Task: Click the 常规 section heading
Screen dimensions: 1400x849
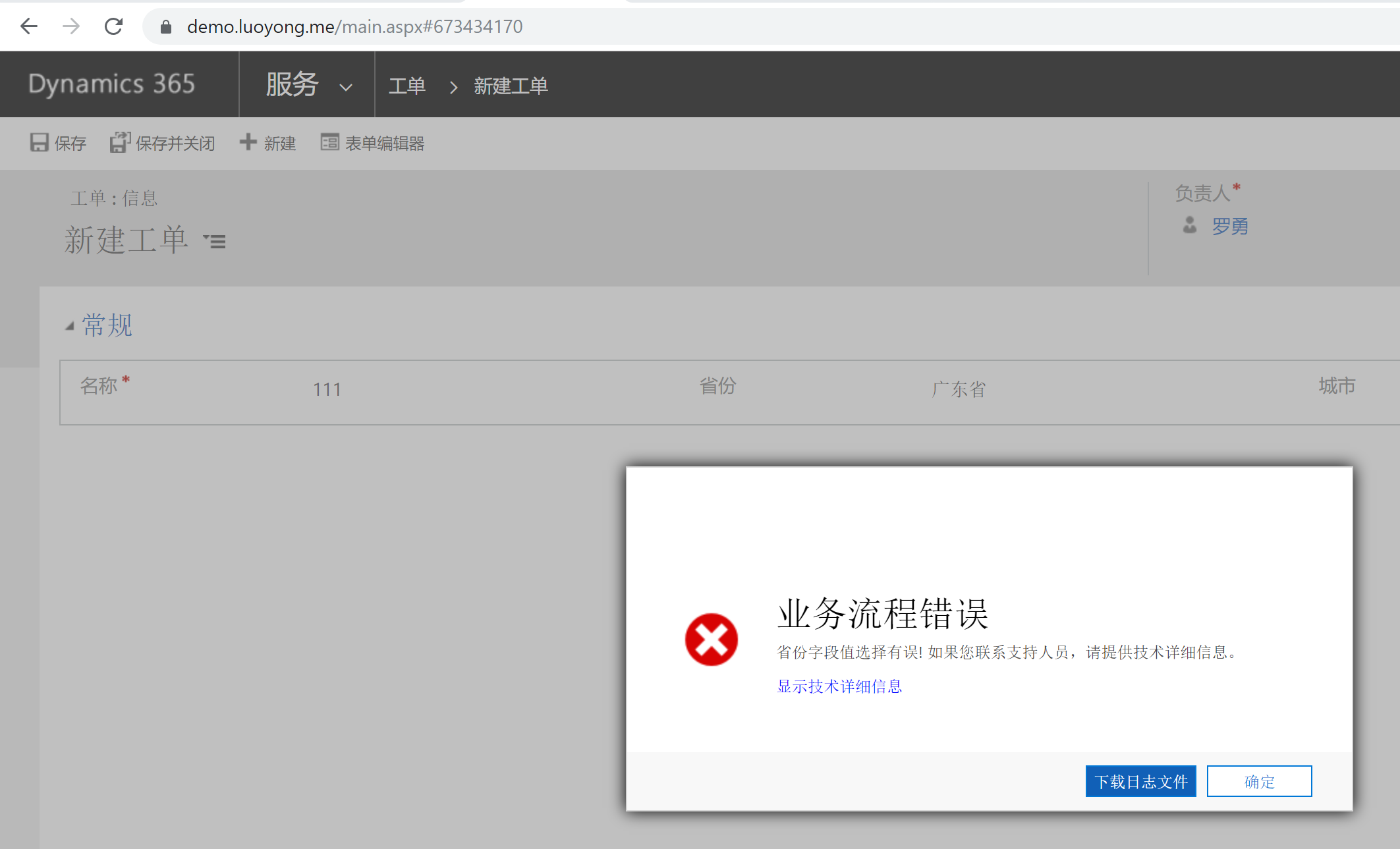Action: click(x=107, y=325)
